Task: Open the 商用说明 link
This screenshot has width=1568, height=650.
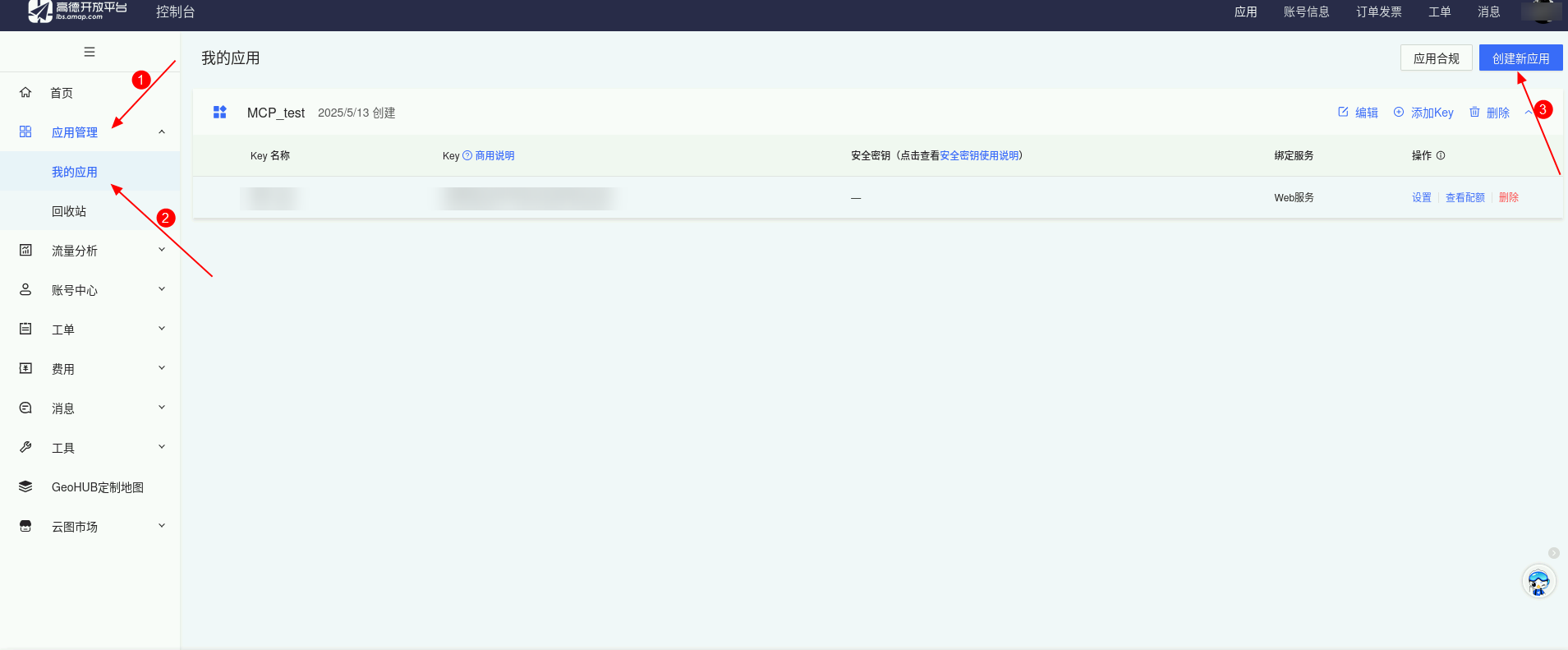Action: tap(494, 155)
